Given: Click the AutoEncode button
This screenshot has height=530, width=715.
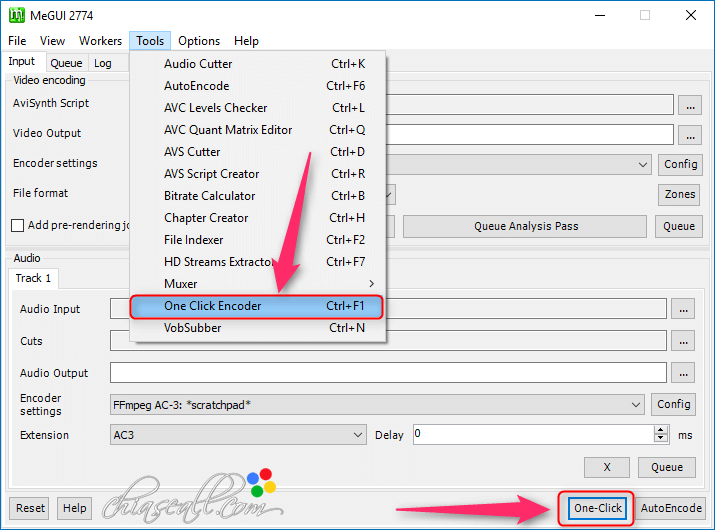Looking at the screenshot, I should (670, 508).
